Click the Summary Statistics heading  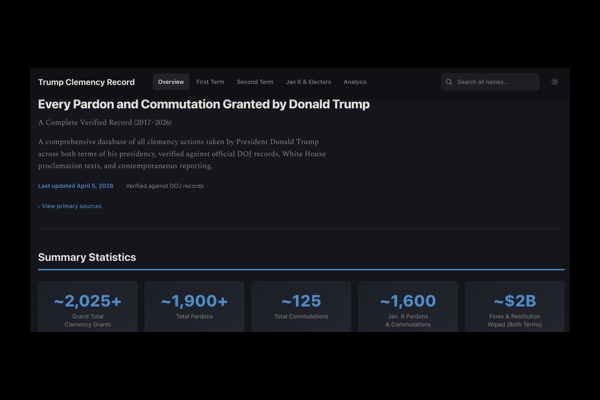tap(87, 257)
